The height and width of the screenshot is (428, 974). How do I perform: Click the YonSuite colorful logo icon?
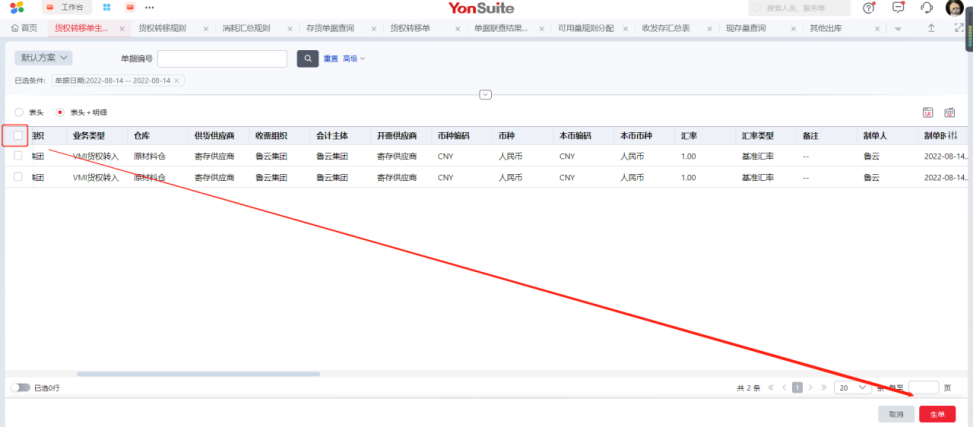pos(17,8)
